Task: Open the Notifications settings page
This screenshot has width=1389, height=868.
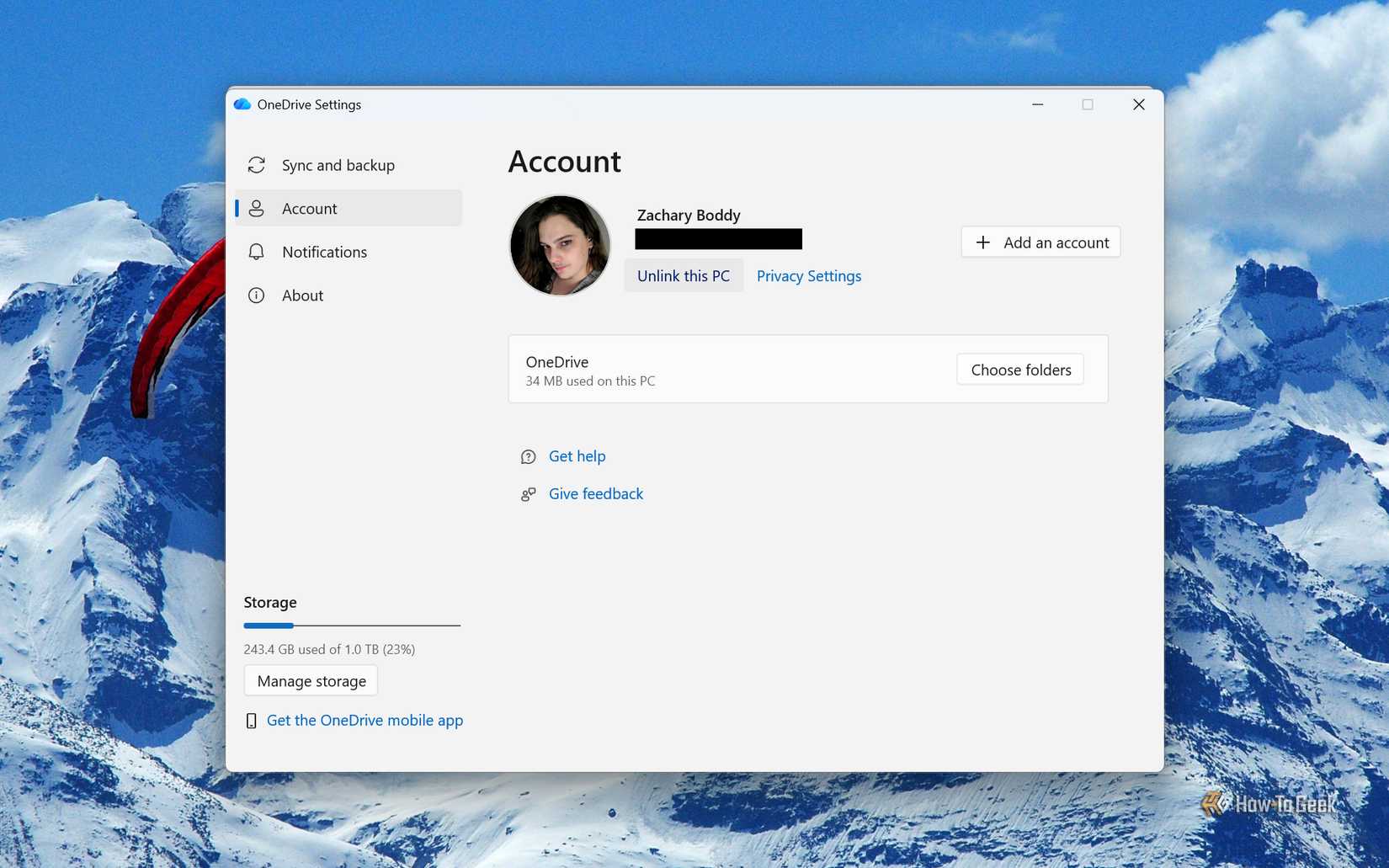Action: click(349, 252)
